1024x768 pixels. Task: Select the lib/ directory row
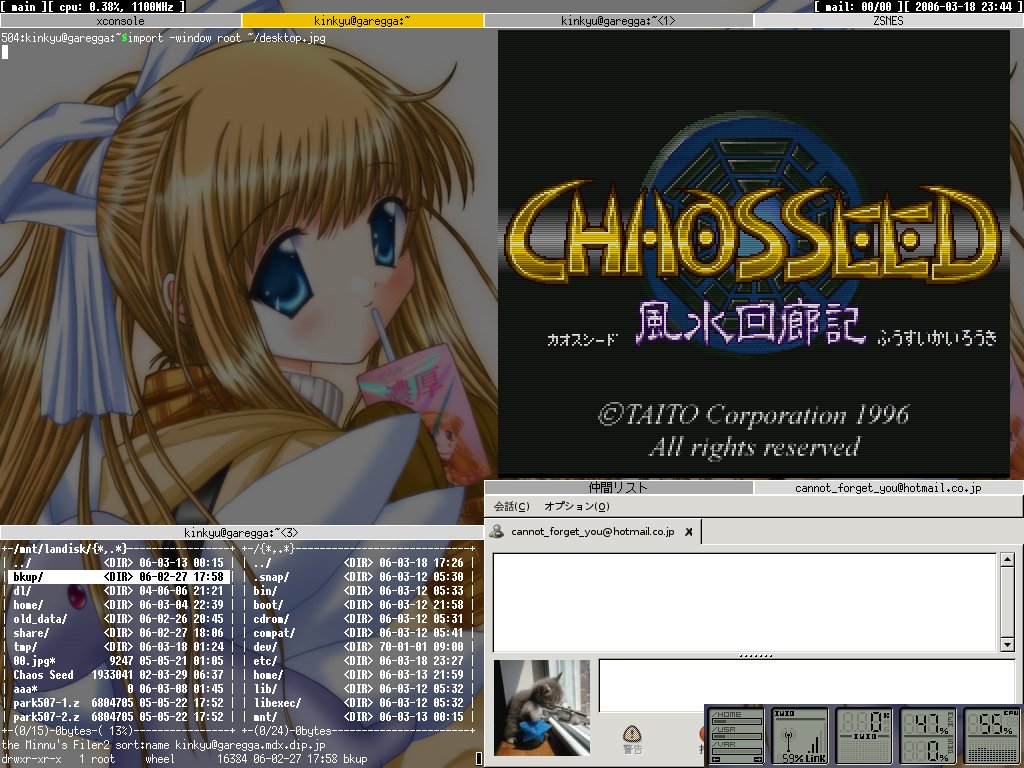tap(359, 689)
